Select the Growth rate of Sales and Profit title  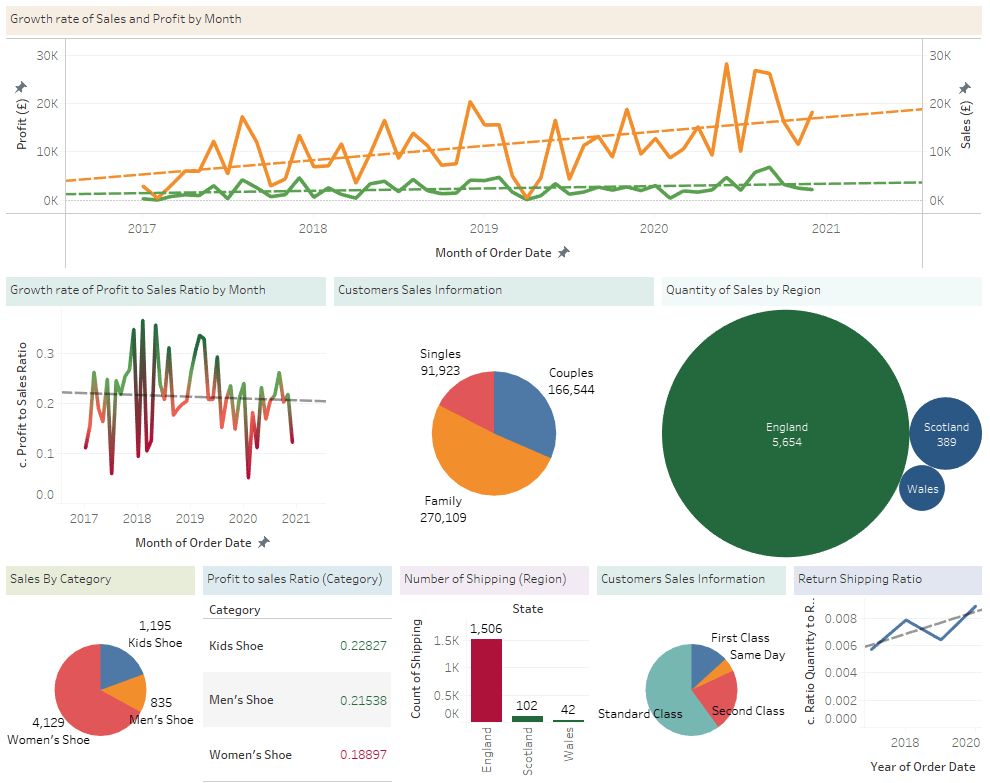(125, 19)
